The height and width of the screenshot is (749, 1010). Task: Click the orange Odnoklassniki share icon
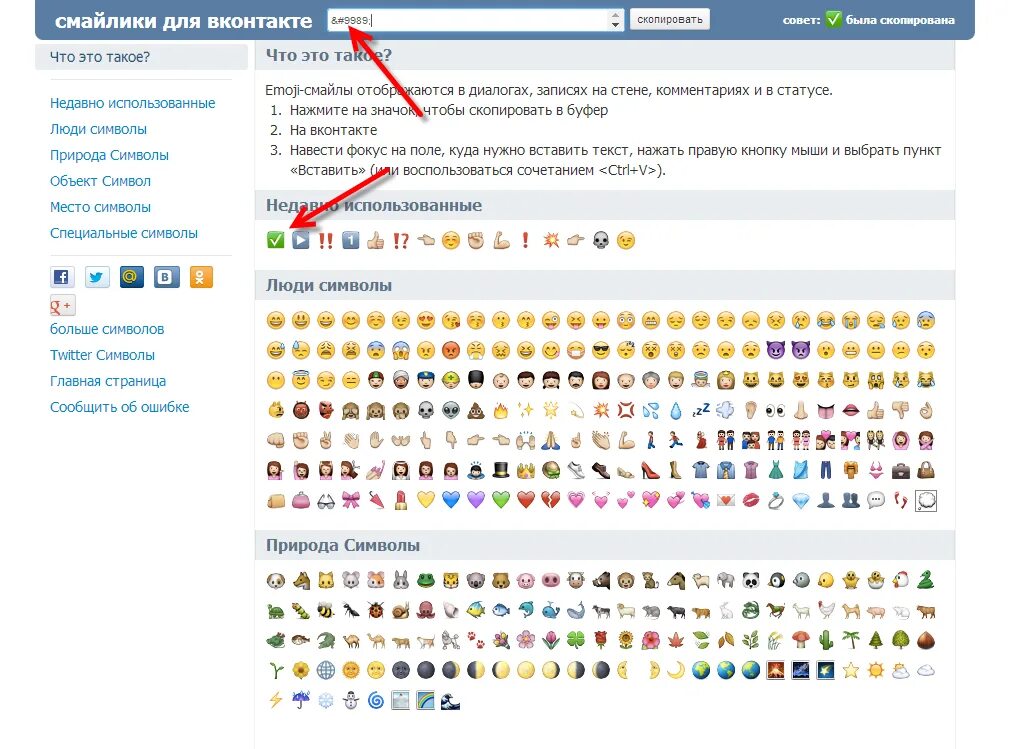click(x=201, y=277)
